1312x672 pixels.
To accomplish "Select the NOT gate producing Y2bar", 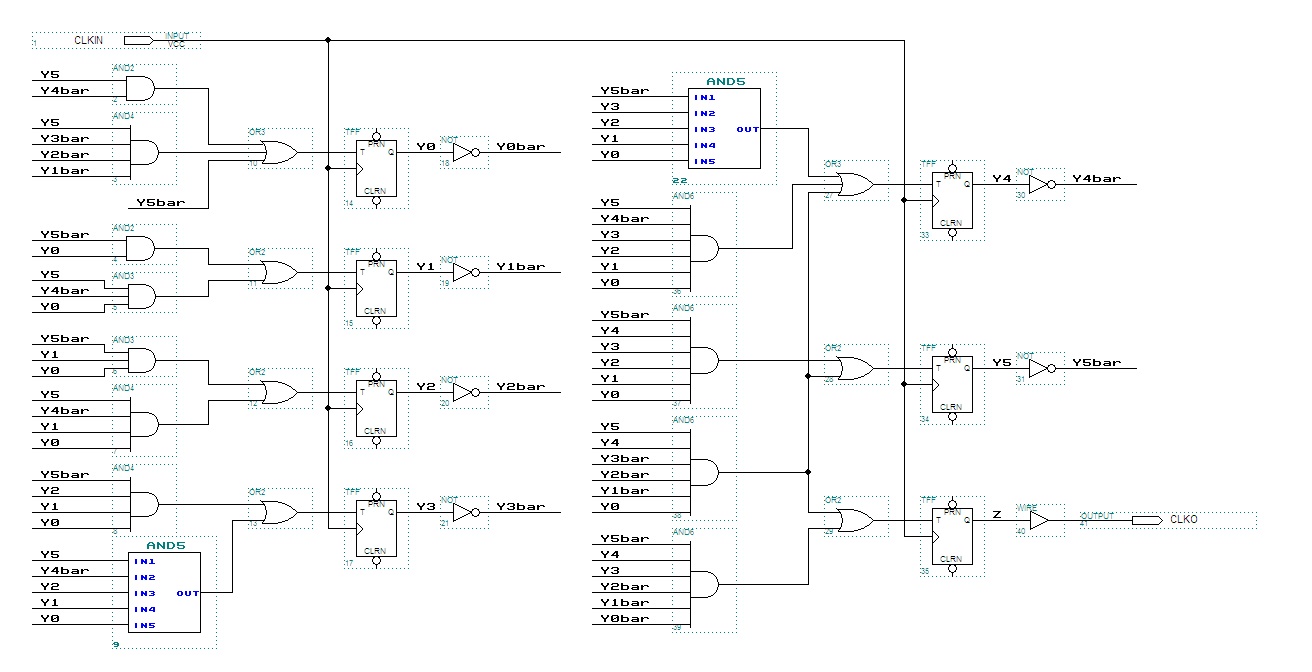I will pyautogui.click(x=465, y=393).
